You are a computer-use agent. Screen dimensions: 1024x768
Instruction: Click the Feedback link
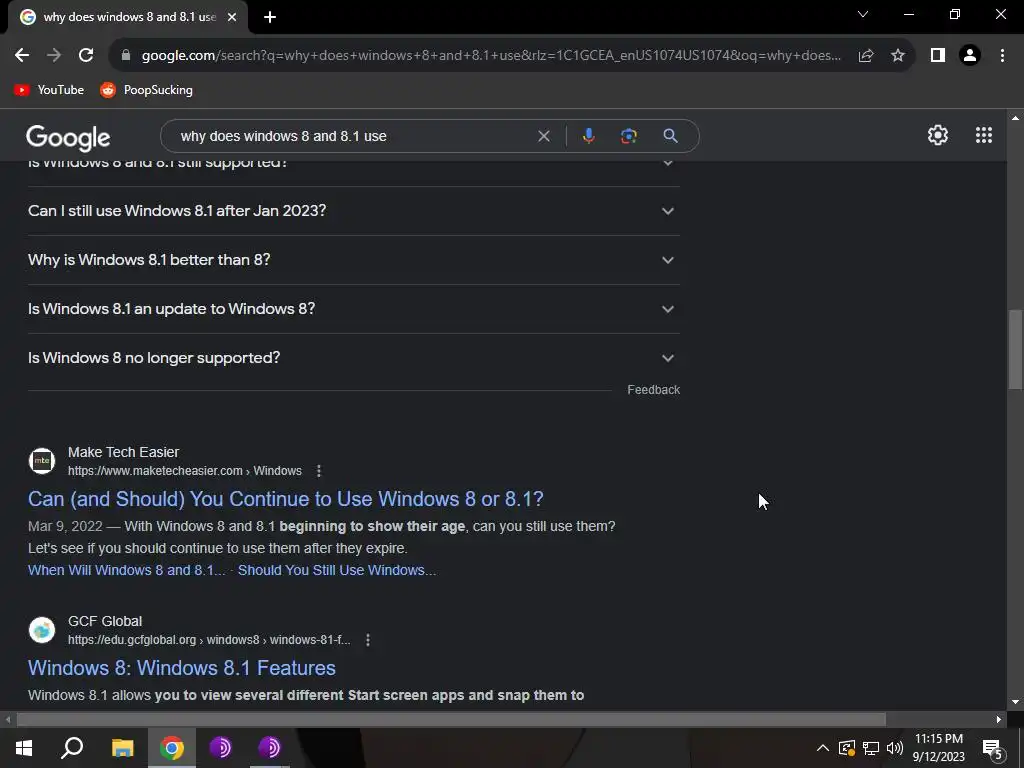coord(654,390)
